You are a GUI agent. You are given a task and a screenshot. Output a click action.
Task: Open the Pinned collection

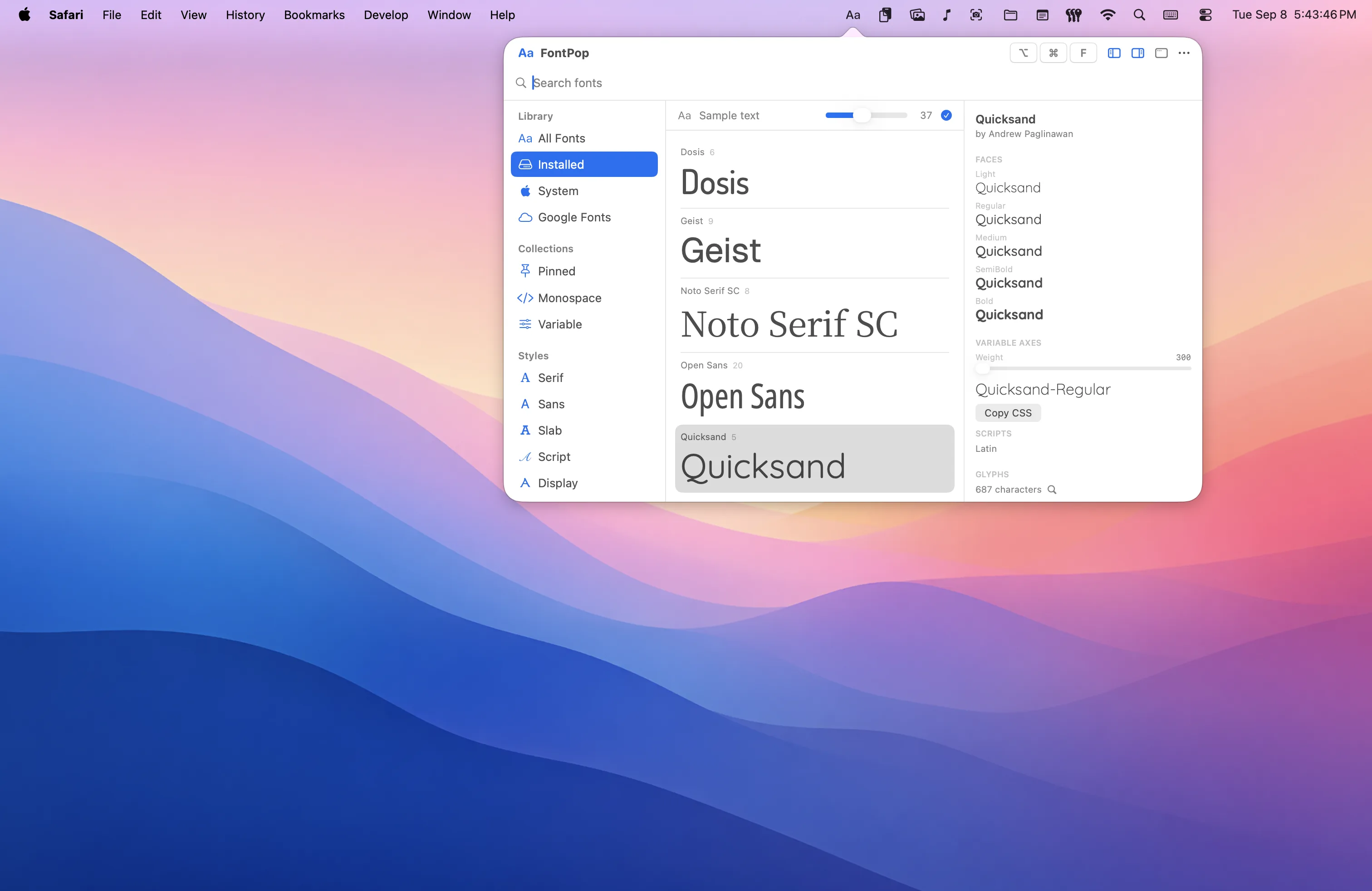pyautogui.click(x=584, y=271)
